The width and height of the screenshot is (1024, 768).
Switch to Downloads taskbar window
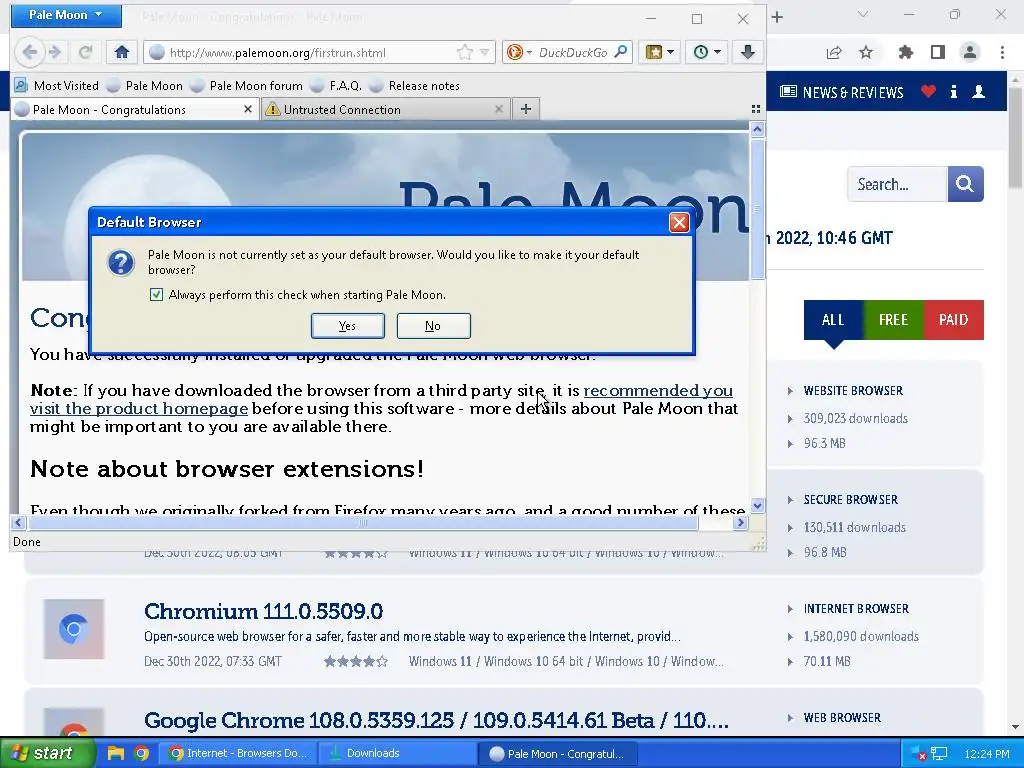[397, 753]
